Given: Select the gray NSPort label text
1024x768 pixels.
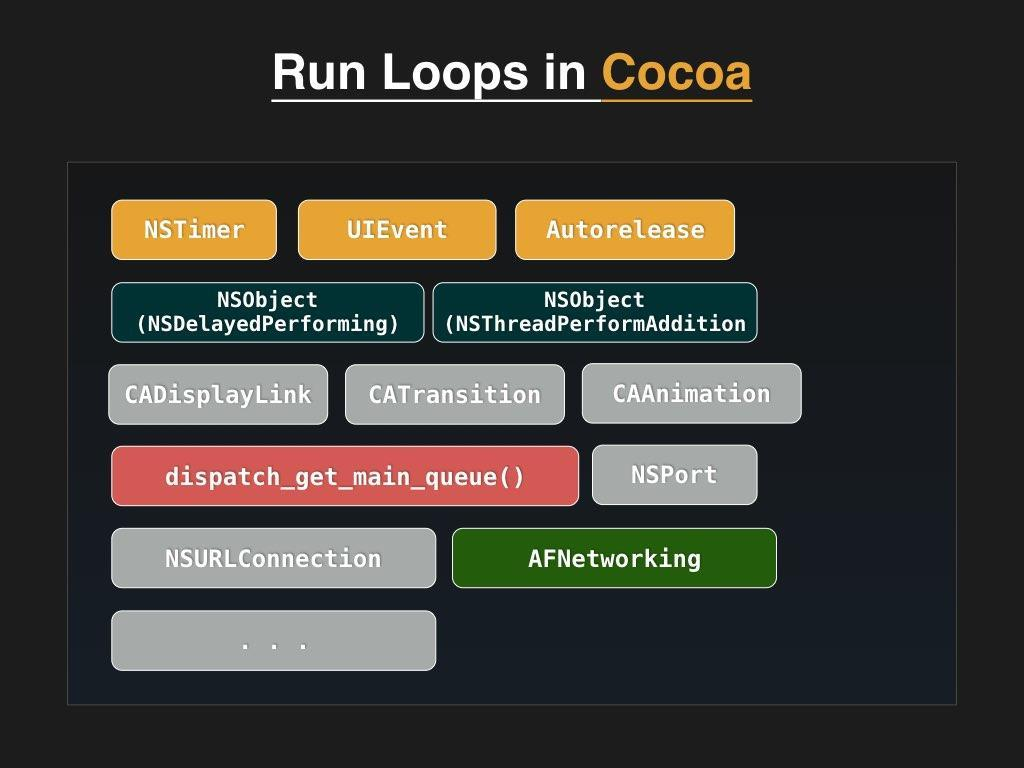Looking at the screenshot, I should pyautogui.click(x=674, y=474).
